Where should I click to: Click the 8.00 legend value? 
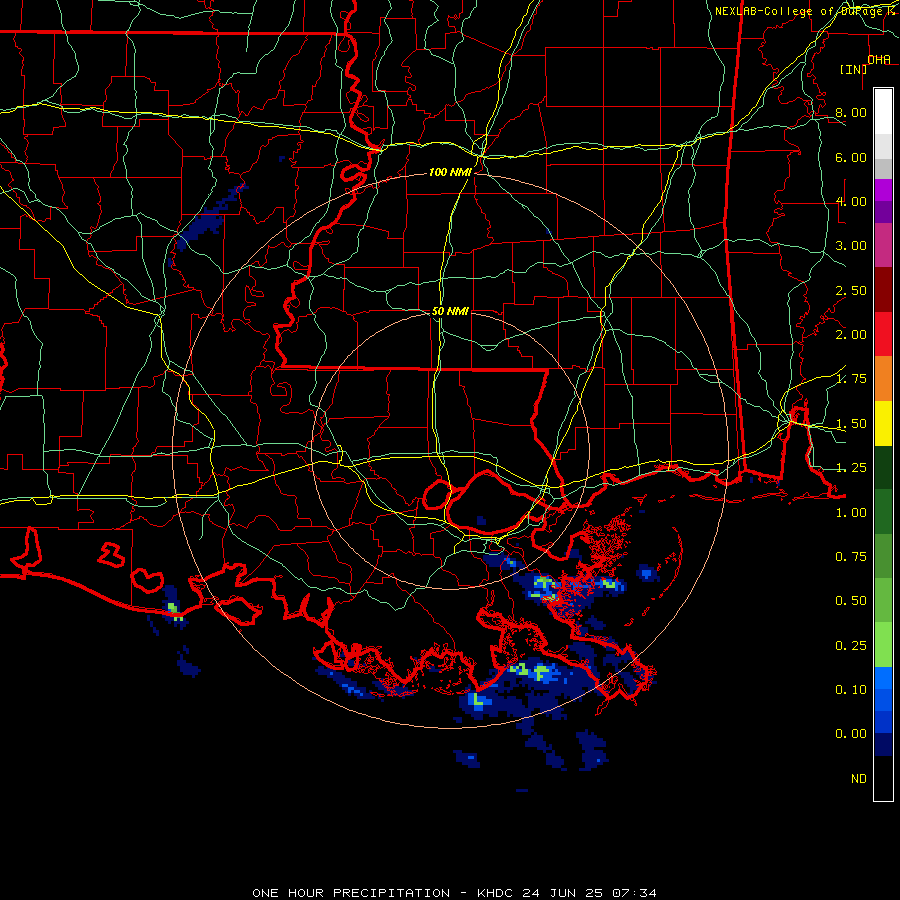tap(851, 112)
